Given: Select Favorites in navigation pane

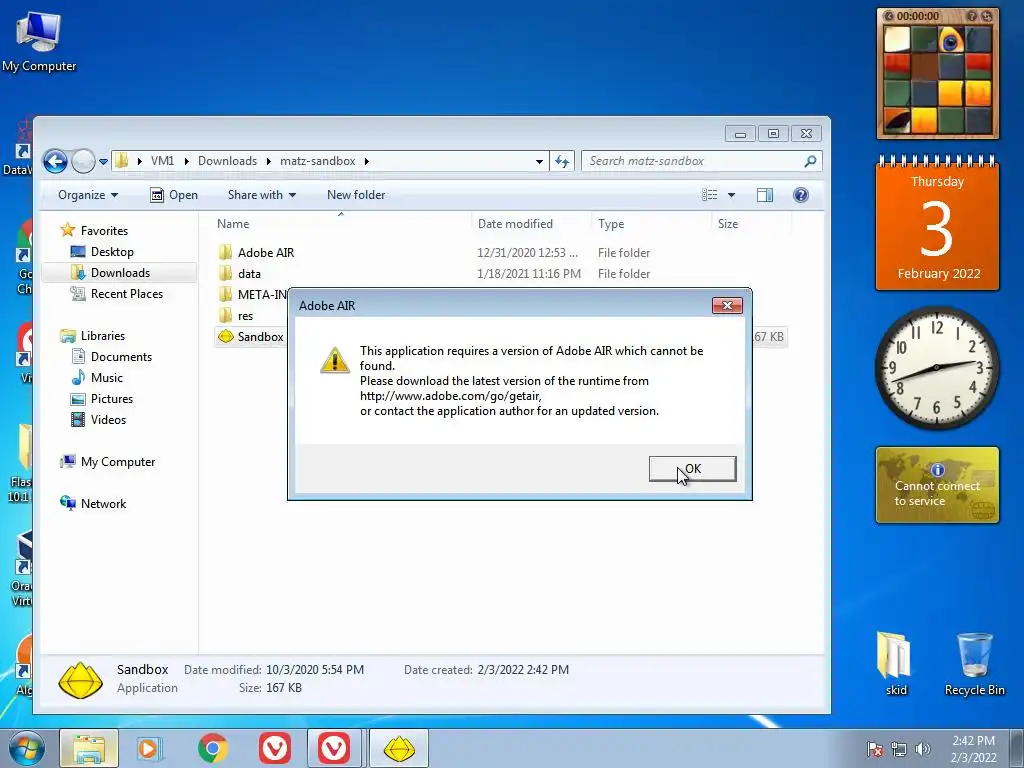Looking at the screenshot, I should pyautogui.click(x=104, y=231).
